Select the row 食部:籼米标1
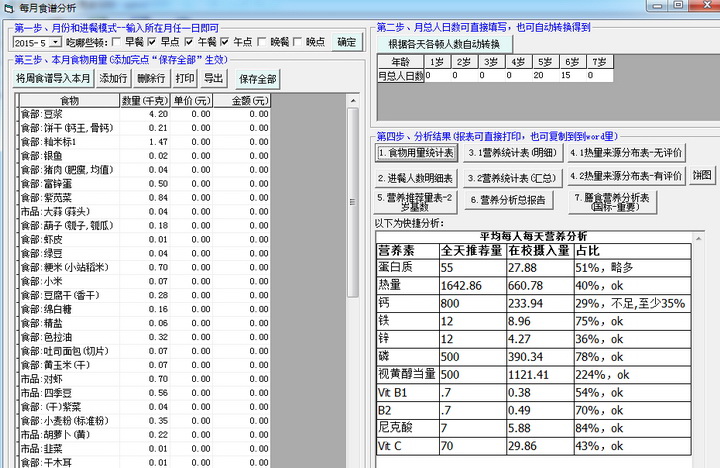This screenshot has width=720, height=468. 145,142
